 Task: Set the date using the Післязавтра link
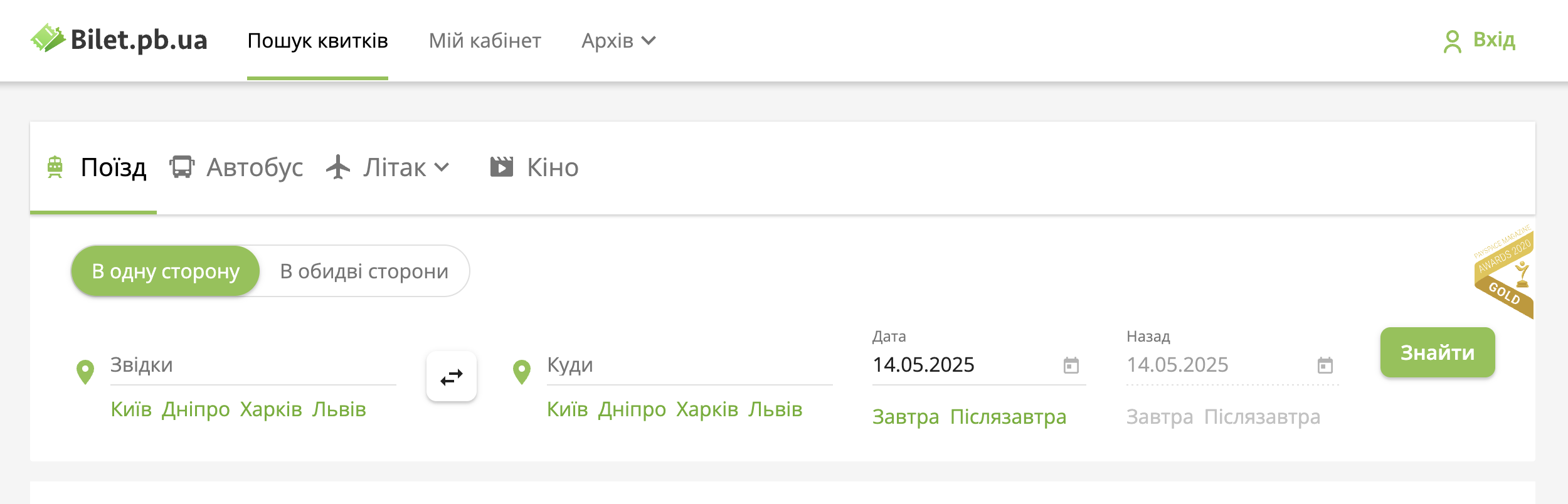pyautogui.click(x=1009, y=417)
